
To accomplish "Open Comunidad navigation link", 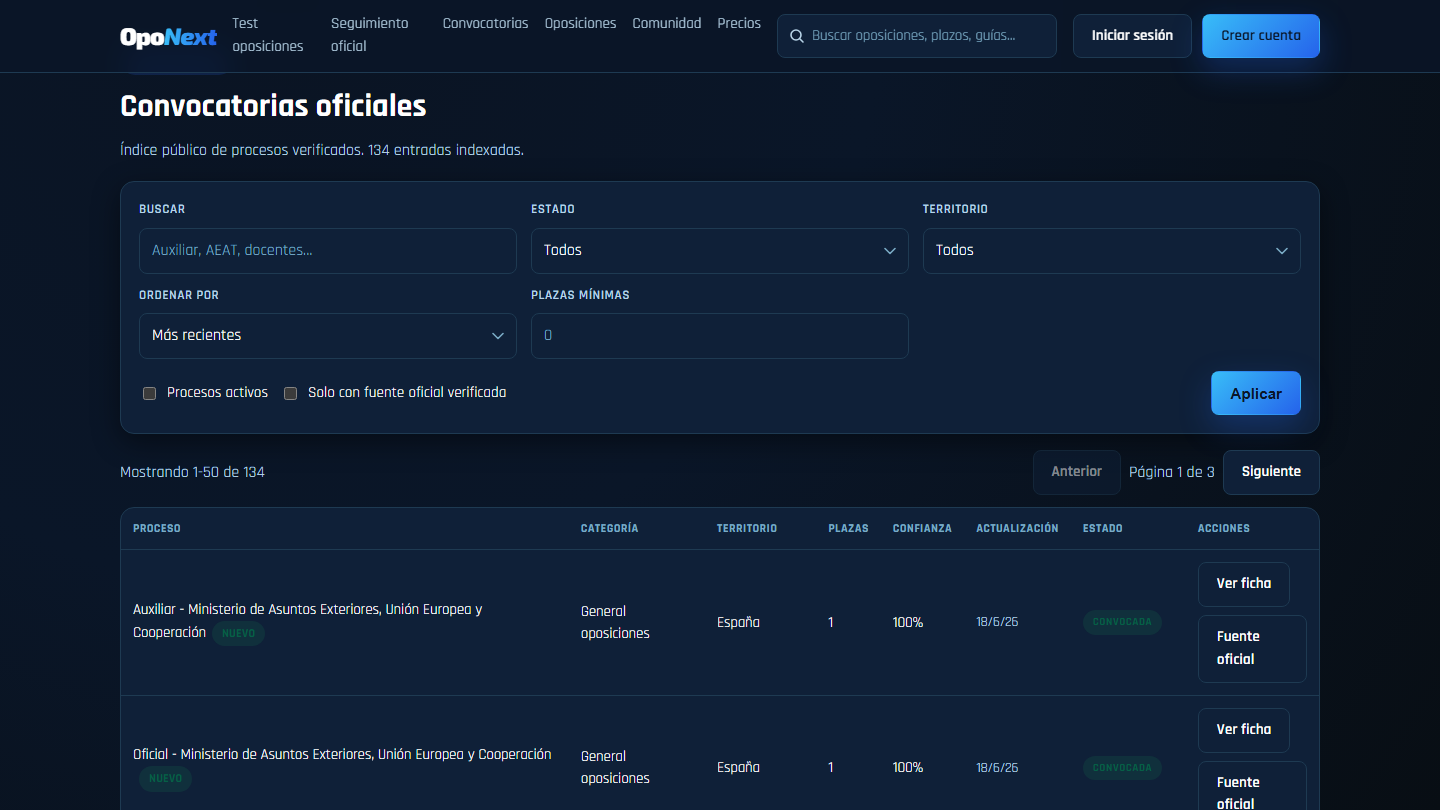I will tap(666, 23).
